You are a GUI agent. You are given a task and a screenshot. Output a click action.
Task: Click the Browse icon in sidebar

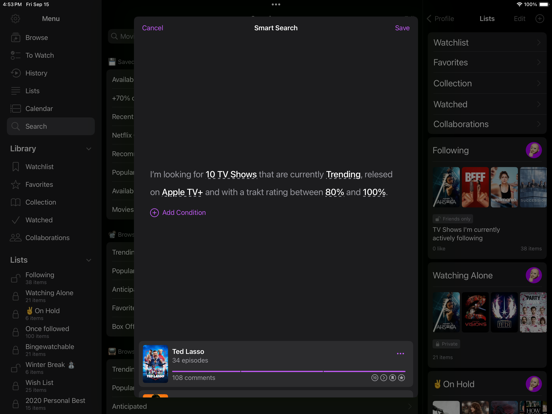coord(15,37)
